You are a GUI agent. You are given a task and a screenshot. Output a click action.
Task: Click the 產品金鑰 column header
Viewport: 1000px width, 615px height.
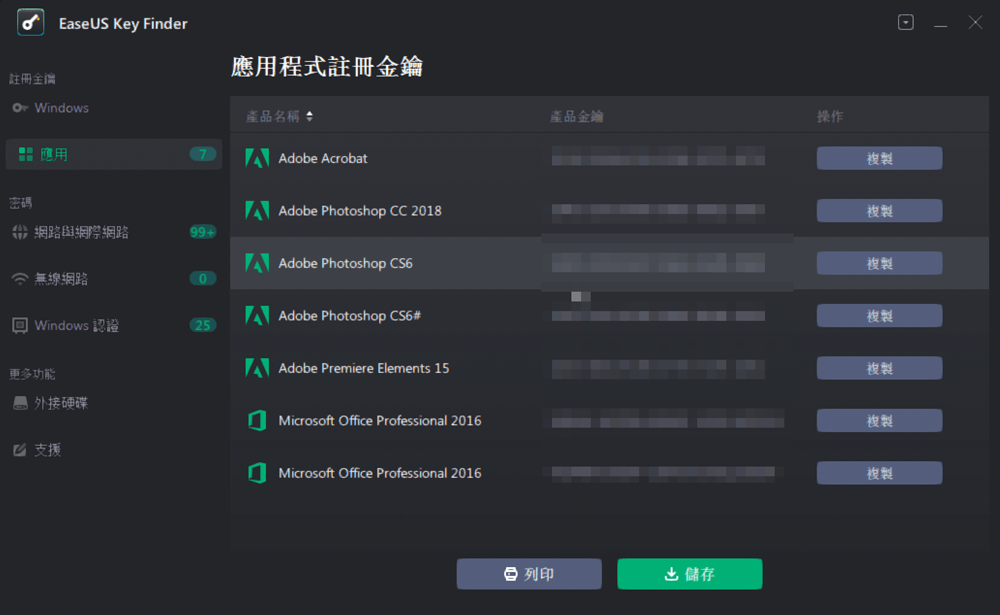pos(577,116)
